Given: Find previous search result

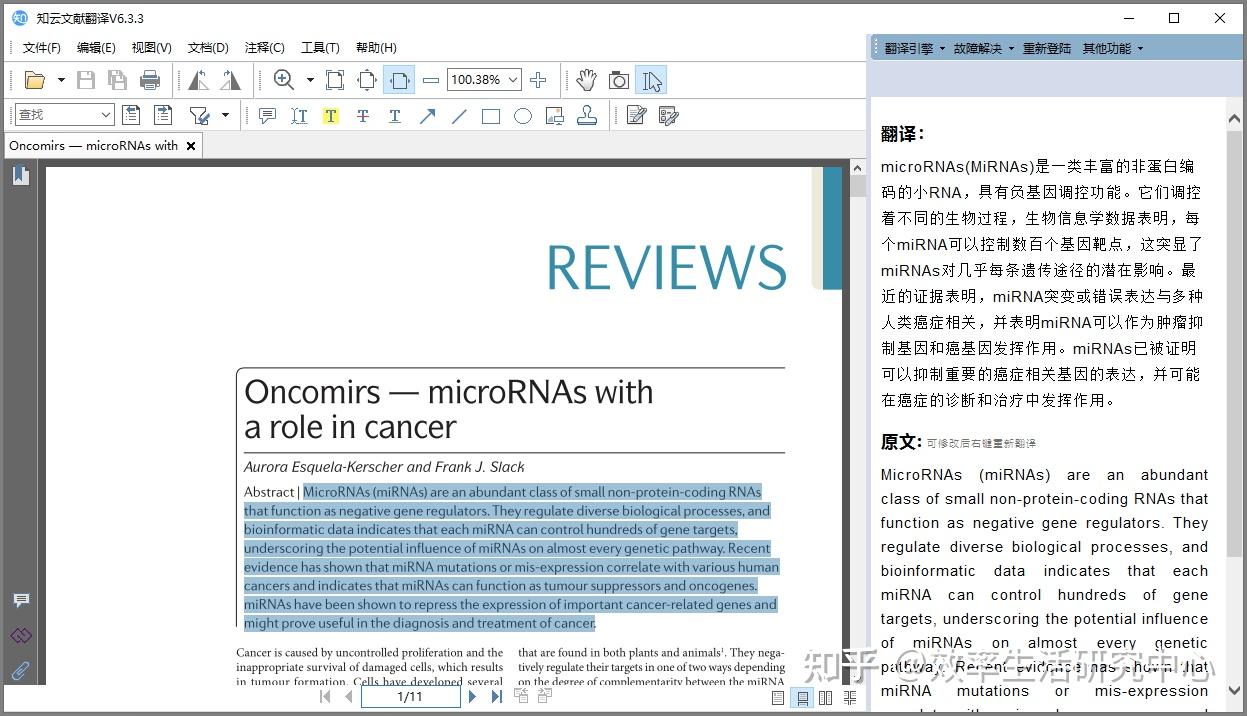Looking at the screenshot, I should (131, 115).
